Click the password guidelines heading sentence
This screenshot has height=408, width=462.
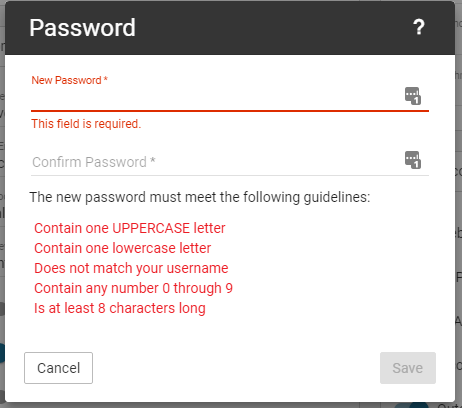(200, 197)
